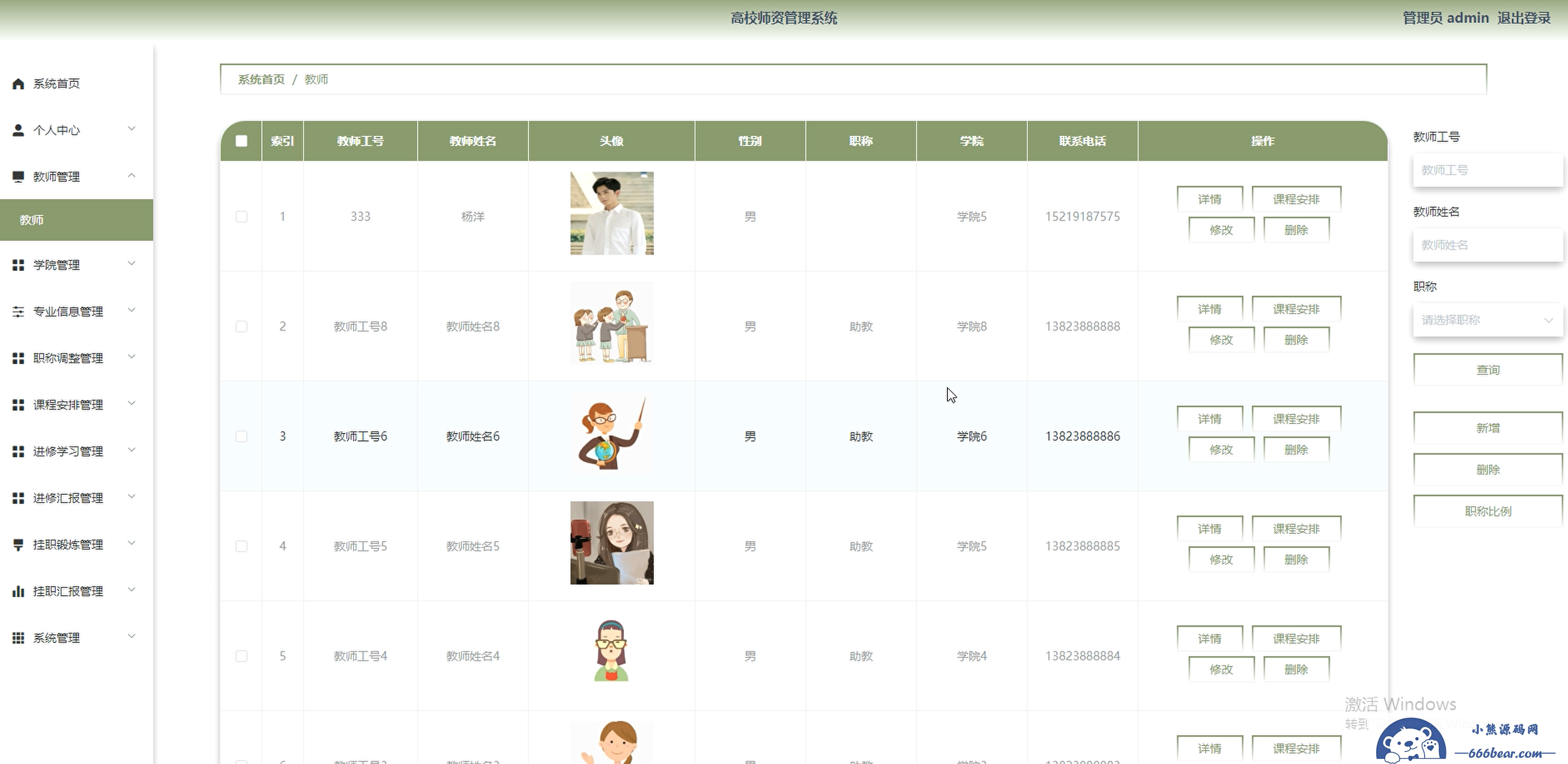The image size is (1568, 764).
Task: Click the grid icon beside 职称调整管理
Action: (18, 358)
